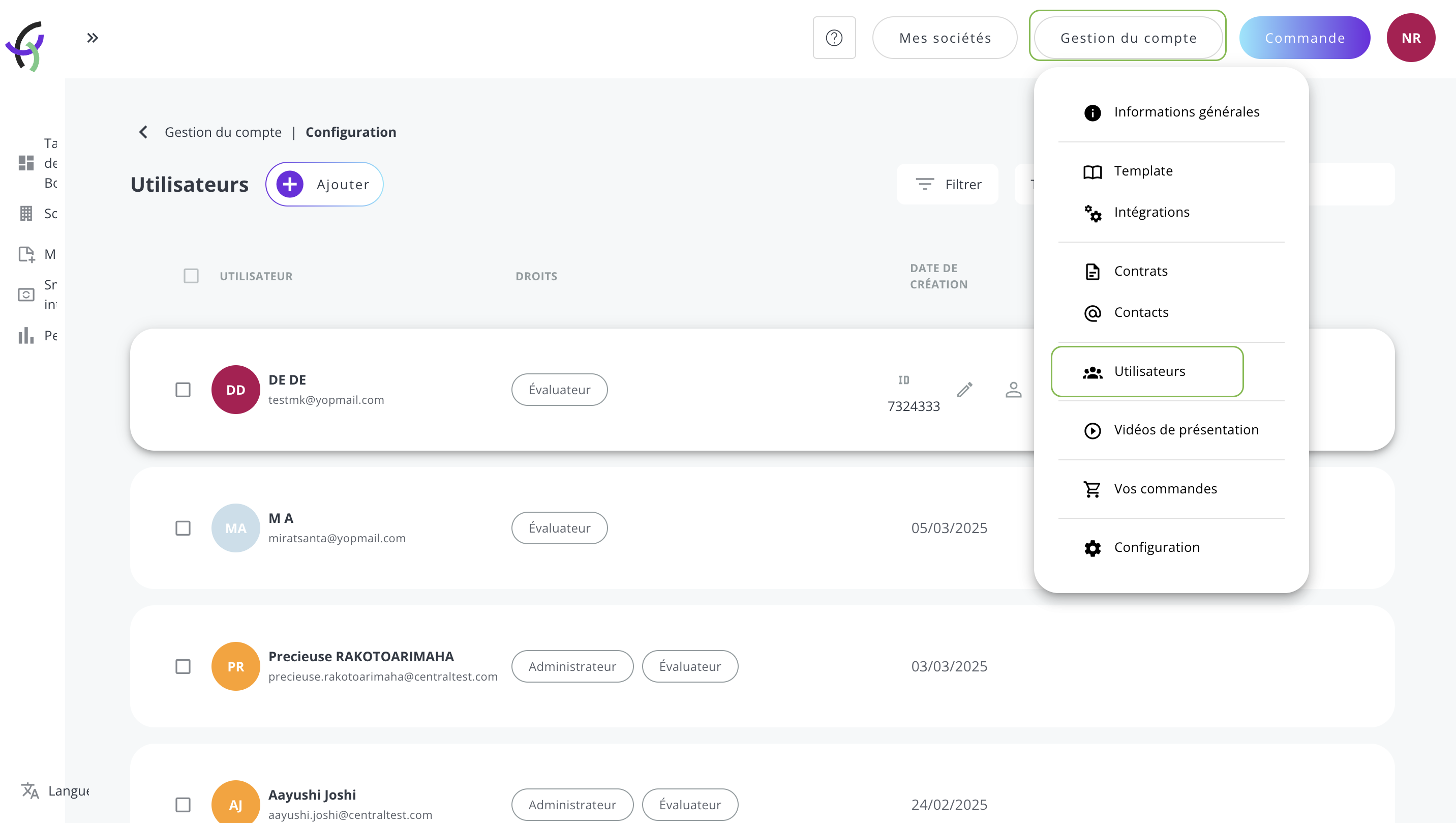Screen dimensions: 1456x823
Task: Click the PR avatar
Action: [236, 666]
